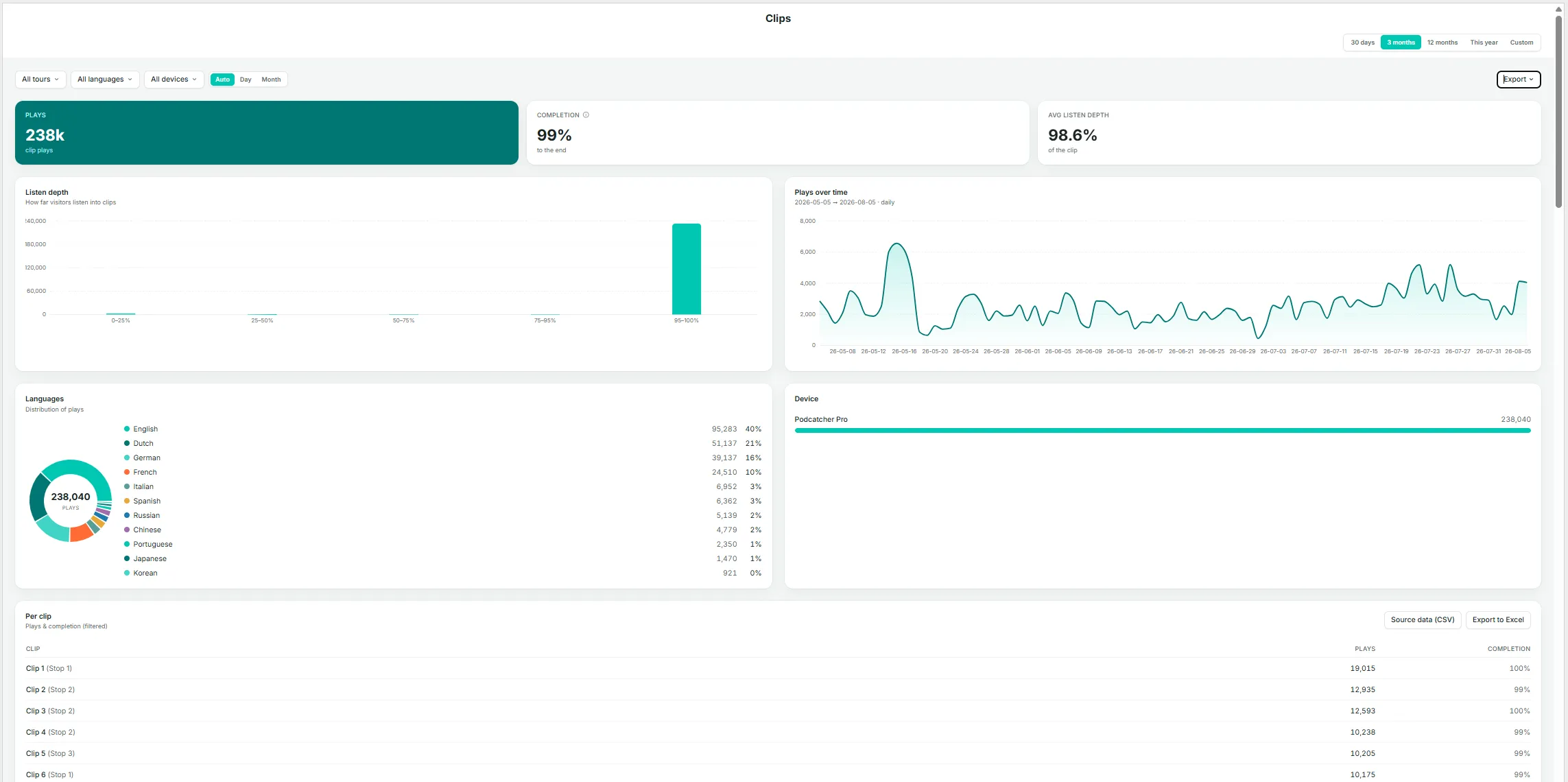
Task: Click the 'Portuguese' language row
Action: tap(442, 545)
